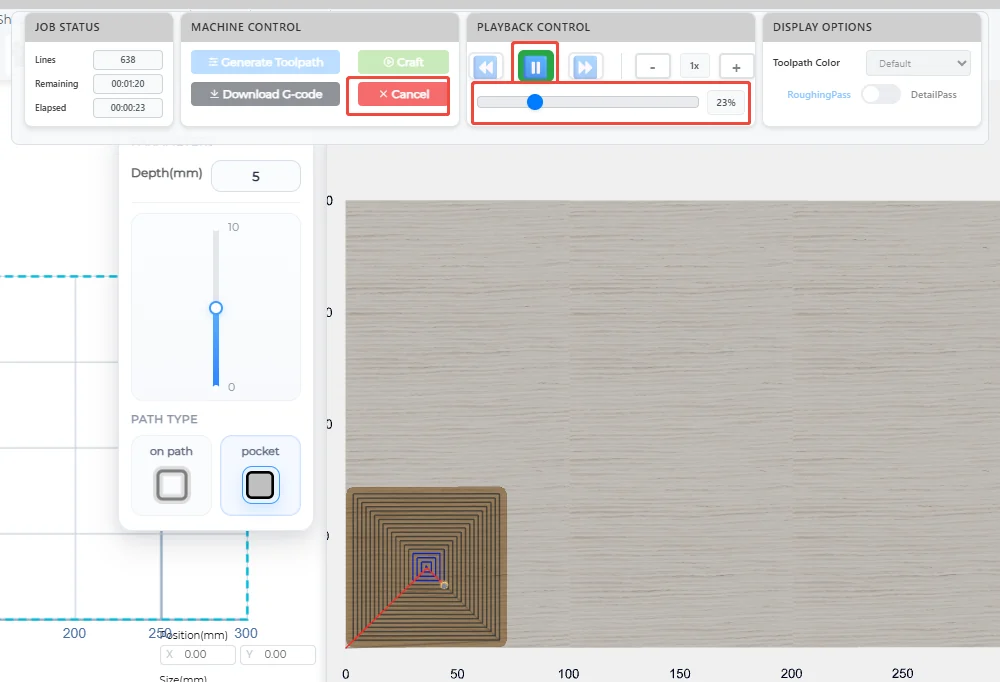
Task: Toggle RoughingPass/DetailPass switch
Action: tap(881, 94)
